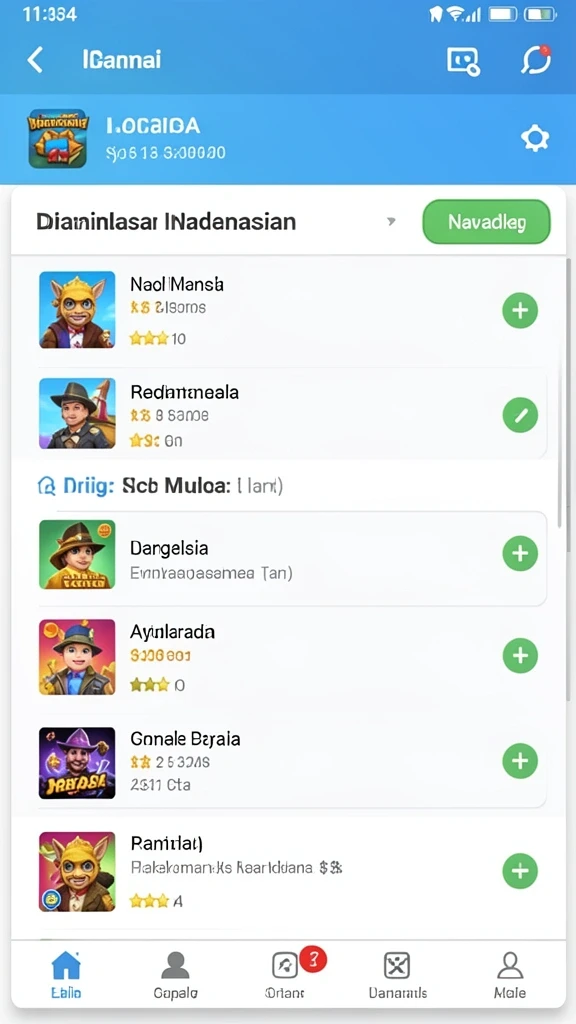Click the list's vertical scrollbar
This screenshot has width=576, height=1024.
tap(560, 392)
